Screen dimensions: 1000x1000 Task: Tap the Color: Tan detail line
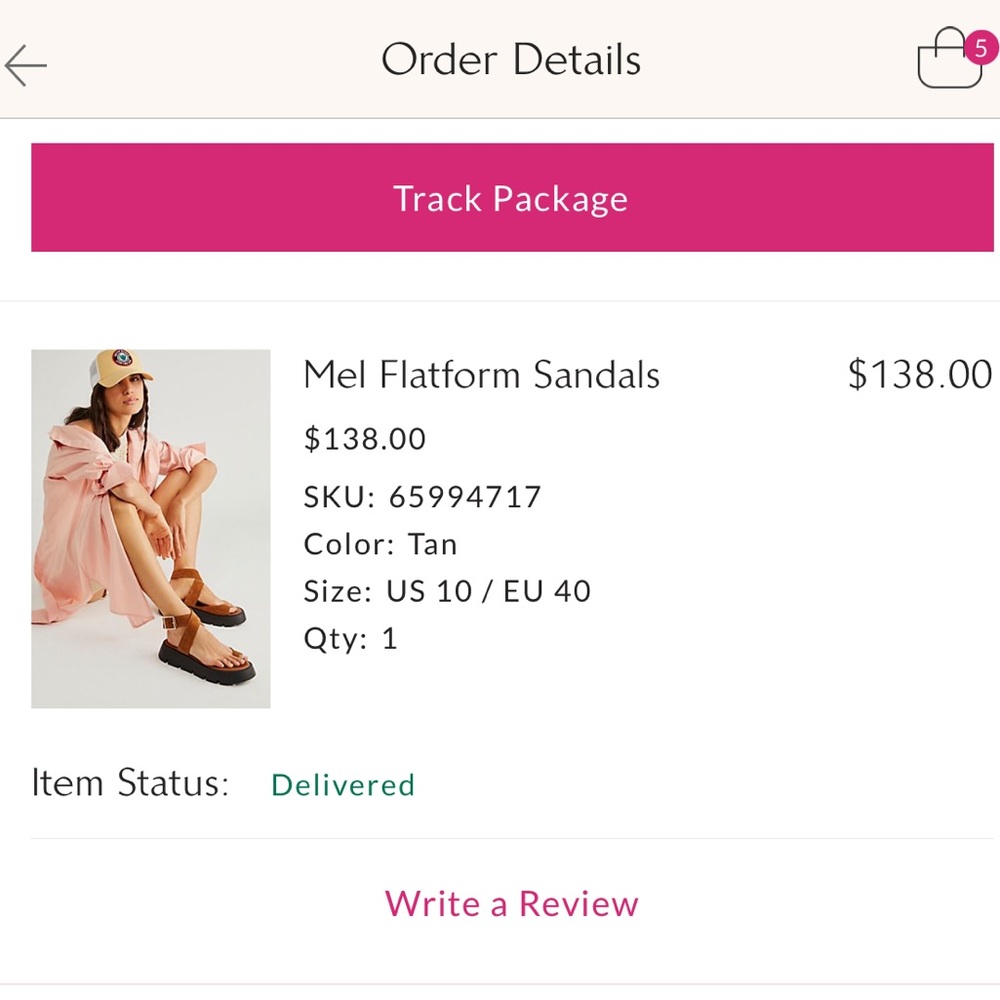[380, 543]
